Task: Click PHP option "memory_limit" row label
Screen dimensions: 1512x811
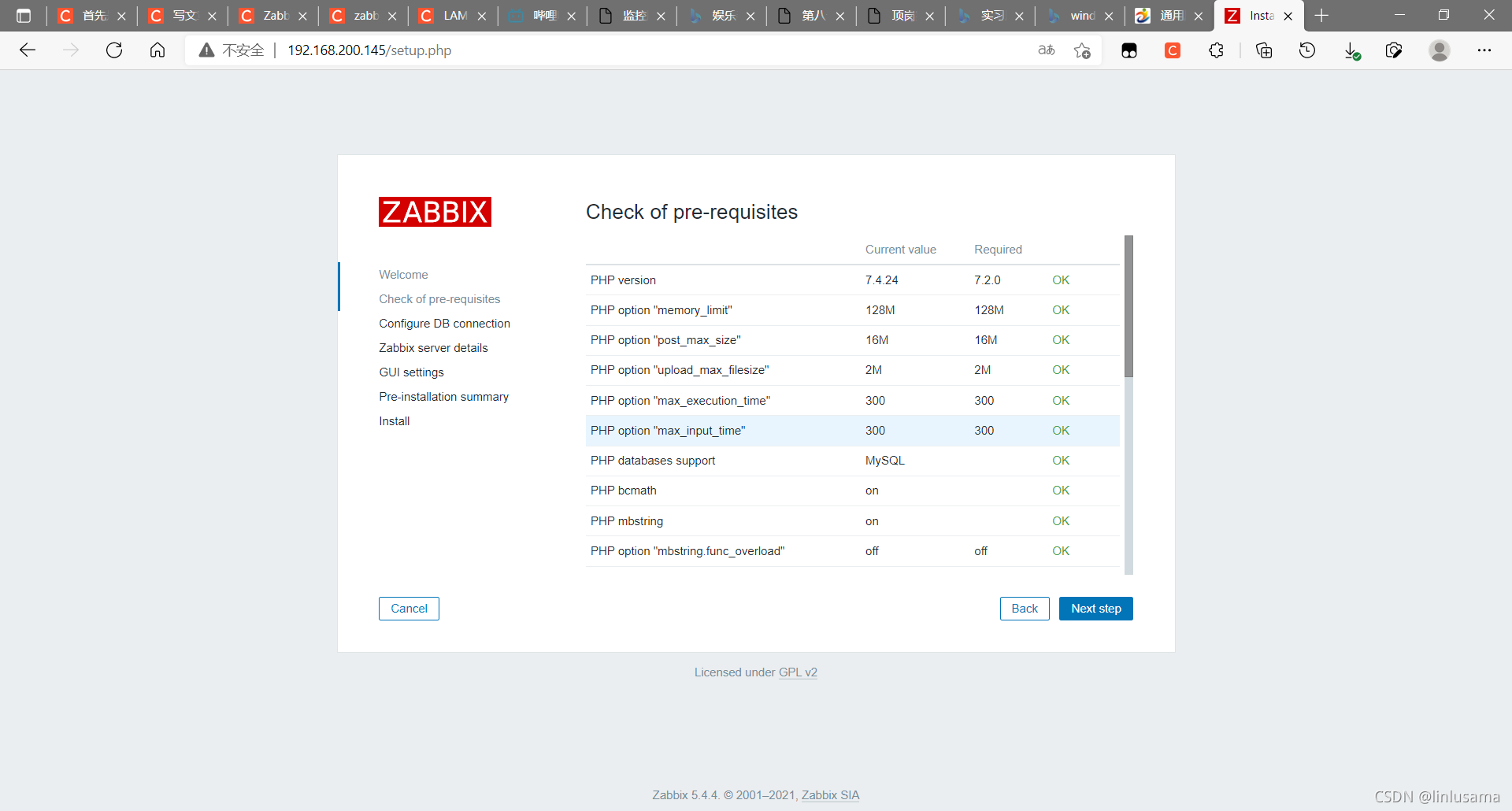Action: tap(661, 310)
